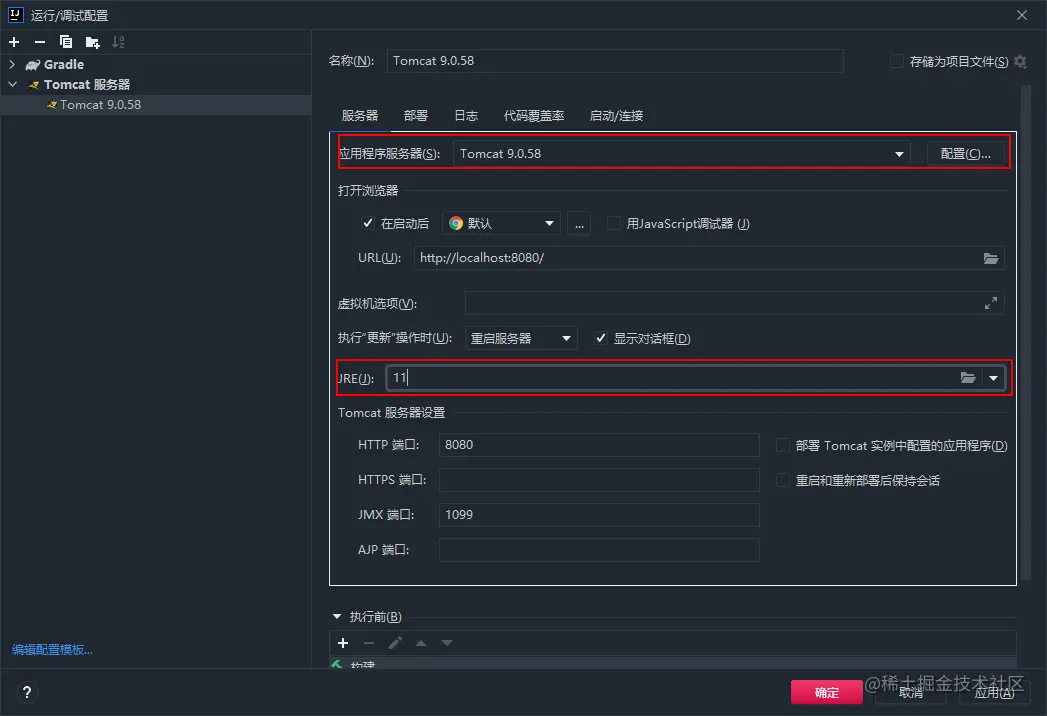Toggle the show dialog checkbox
Image resolution: width=1047 pixels, height=716 pixels.
point(601,338)
